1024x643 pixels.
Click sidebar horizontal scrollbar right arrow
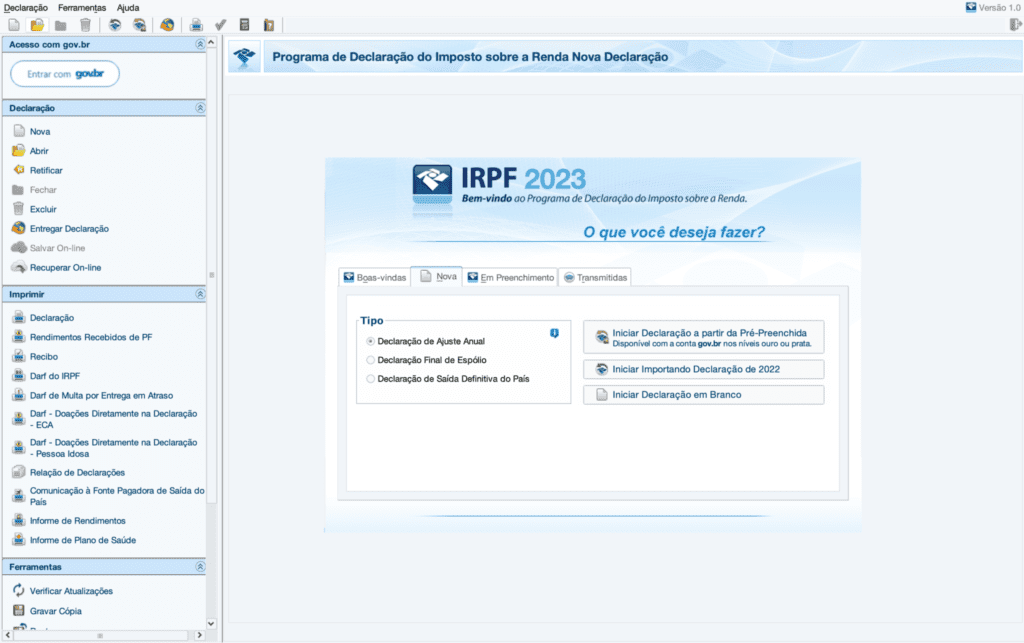coord(200,635)
